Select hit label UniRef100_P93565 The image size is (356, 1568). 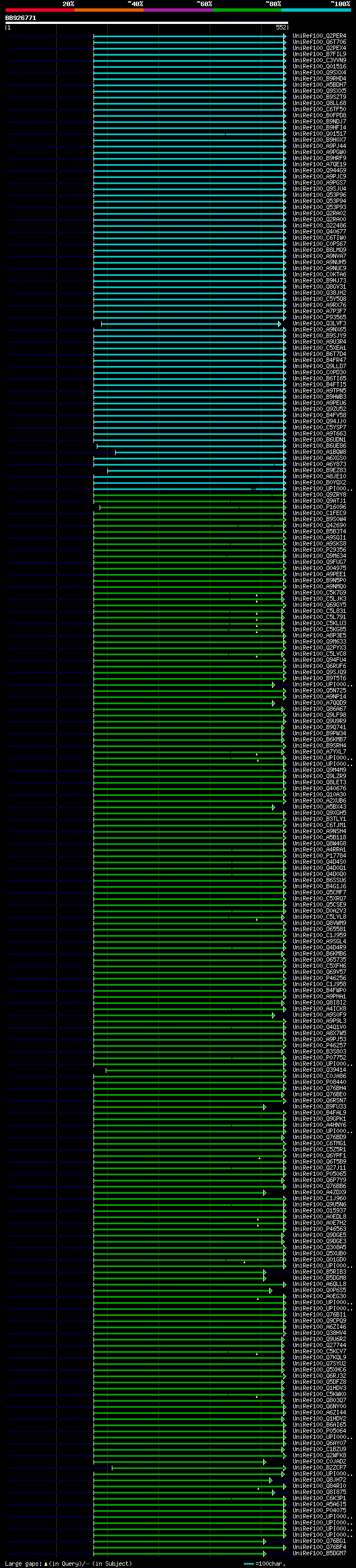click(x=319, y=317)
